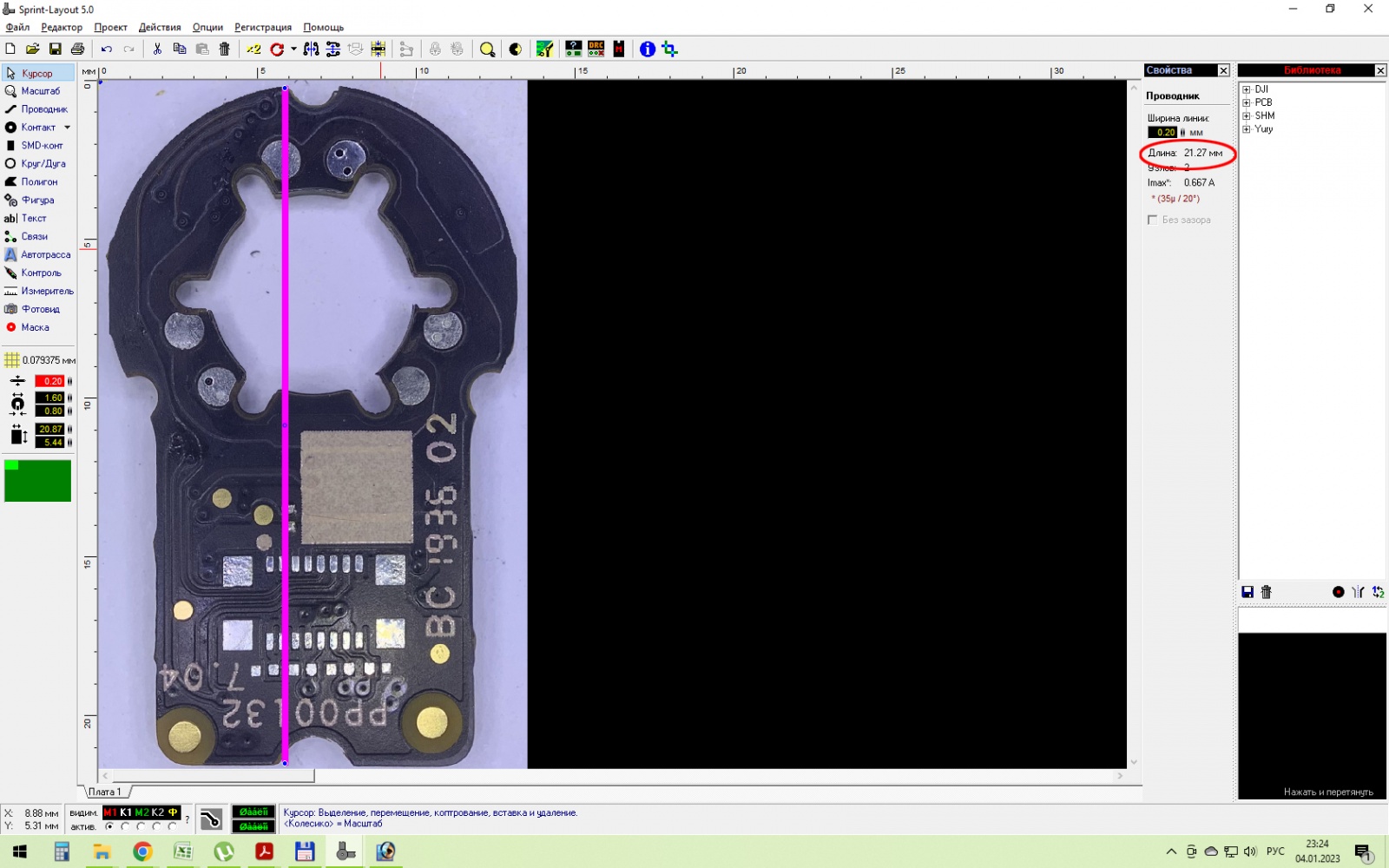This screenshot has height=868, width=1389.
Task: Mirror selection vertically
Action: (x=333, y=49)
